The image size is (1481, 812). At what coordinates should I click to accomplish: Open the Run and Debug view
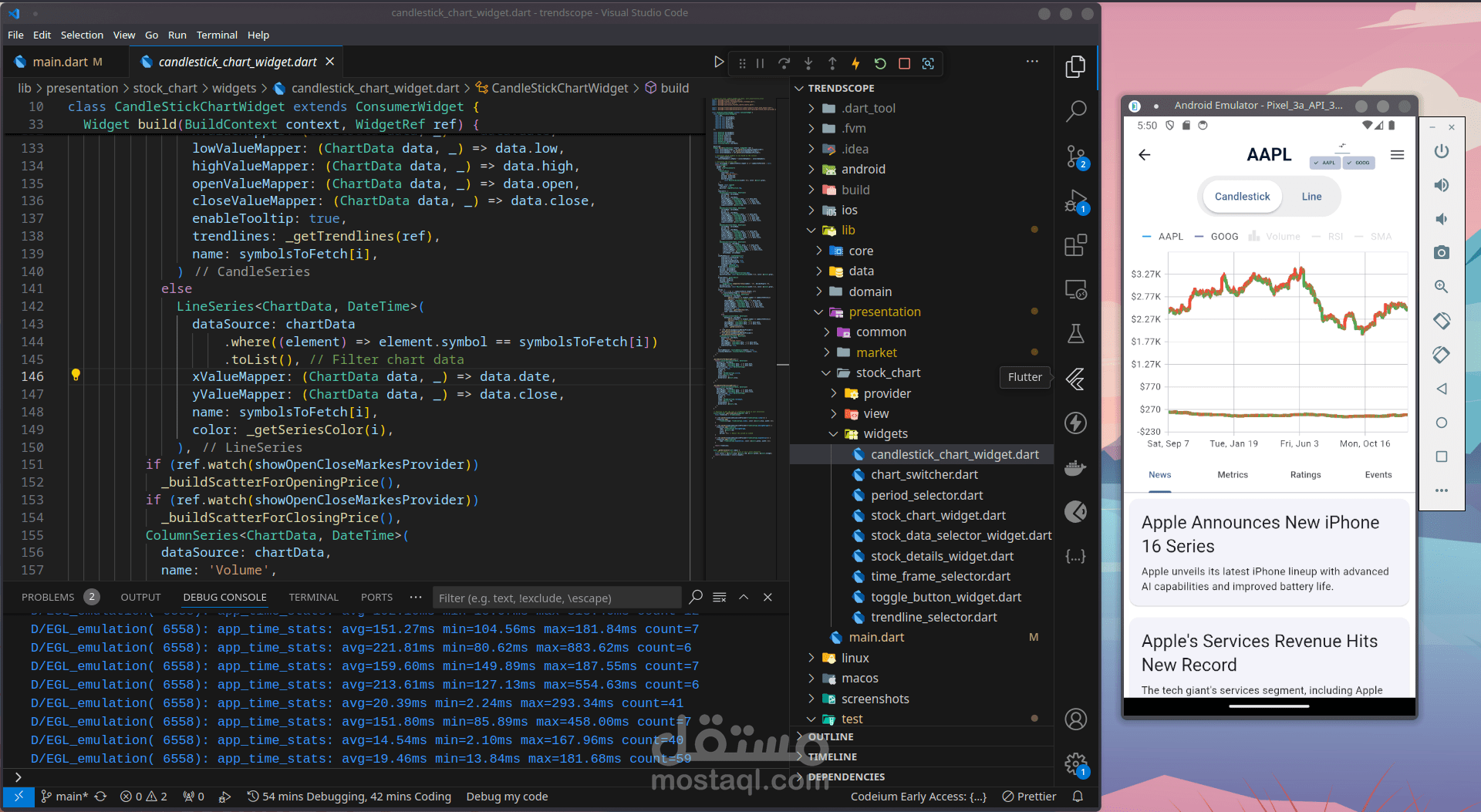pyautogui.click(x=1075, y=202)
